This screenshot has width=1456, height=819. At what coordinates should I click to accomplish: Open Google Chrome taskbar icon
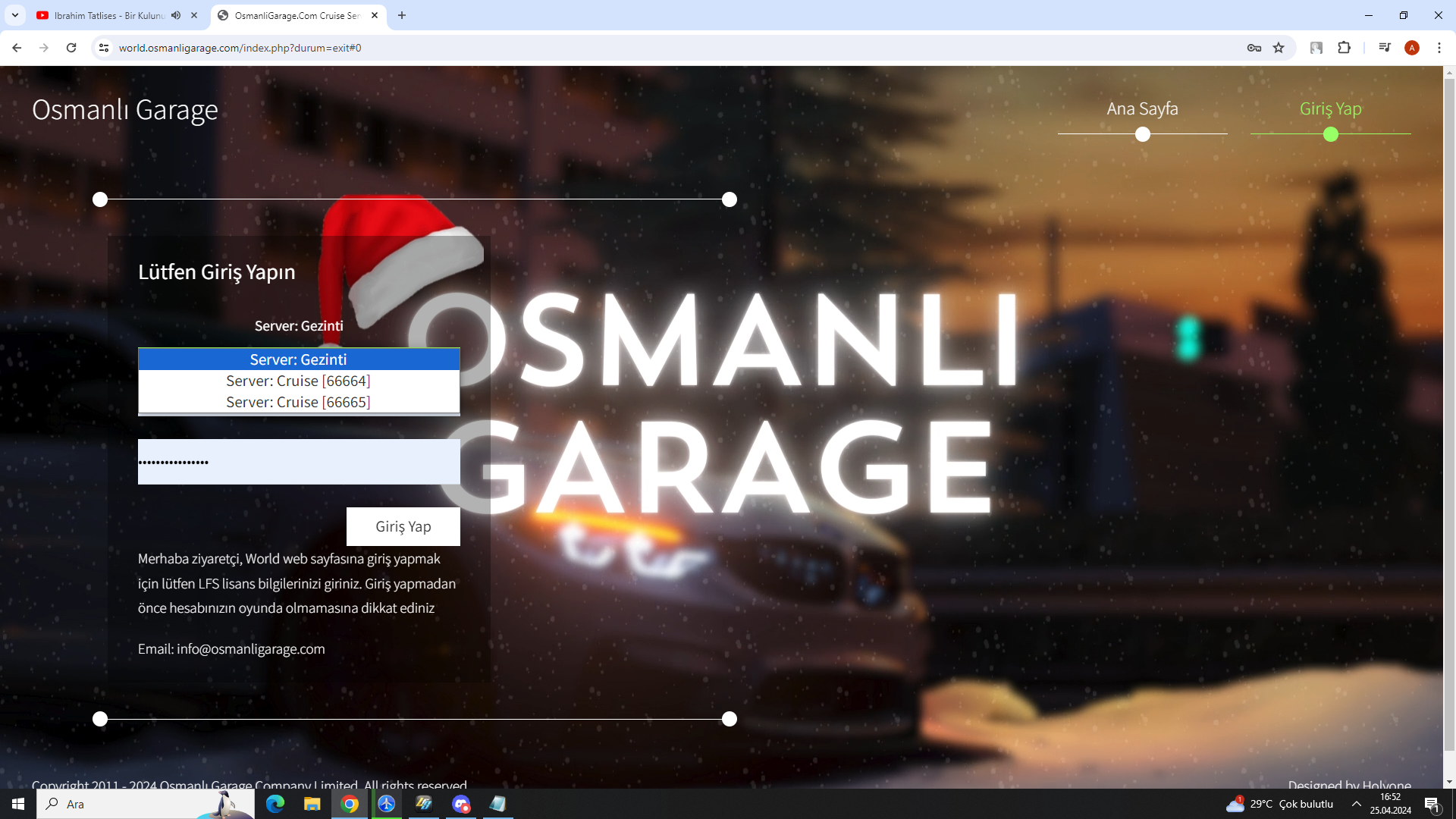coord(350,804)
